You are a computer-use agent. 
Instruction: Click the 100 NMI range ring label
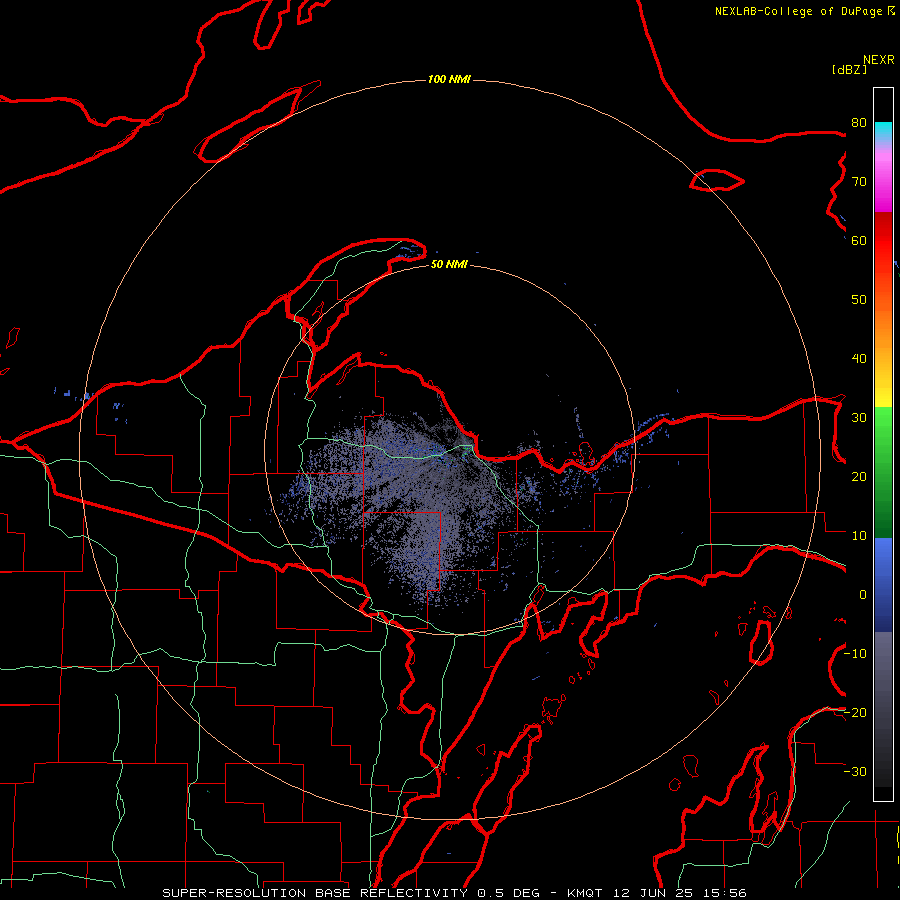[x=449, y=79]
